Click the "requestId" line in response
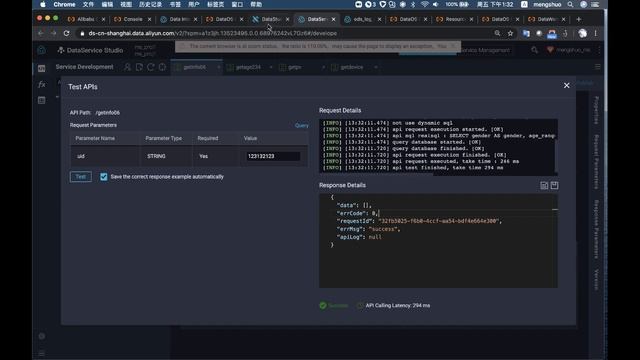Image resolution: width=640 pixels, height=360 pixels. coord(419,221)
